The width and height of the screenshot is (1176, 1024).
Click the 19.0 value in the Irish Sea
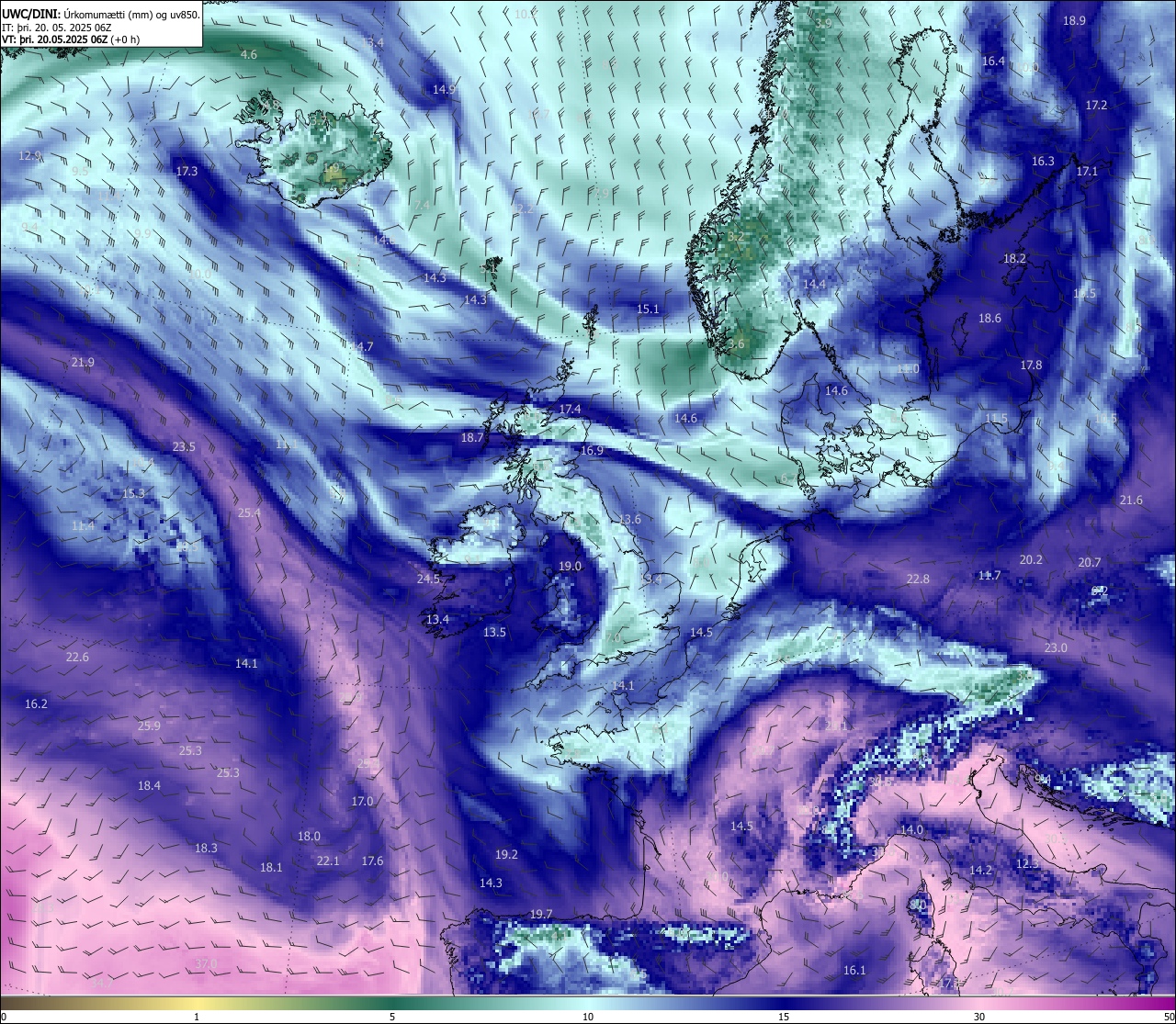[571, 566]
